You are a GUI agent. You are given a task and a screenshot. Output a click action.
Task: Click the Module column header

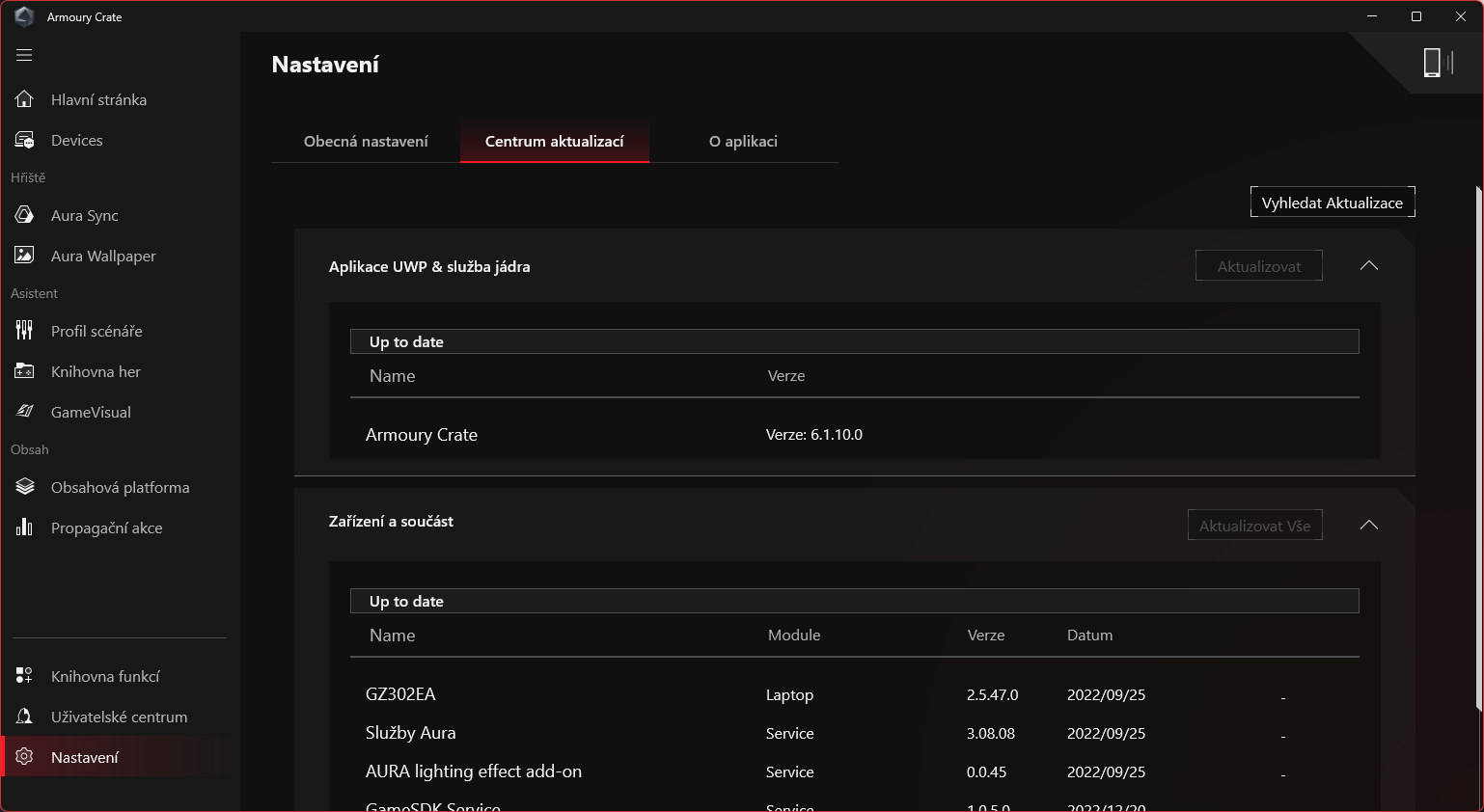click(x=794, y=635)
